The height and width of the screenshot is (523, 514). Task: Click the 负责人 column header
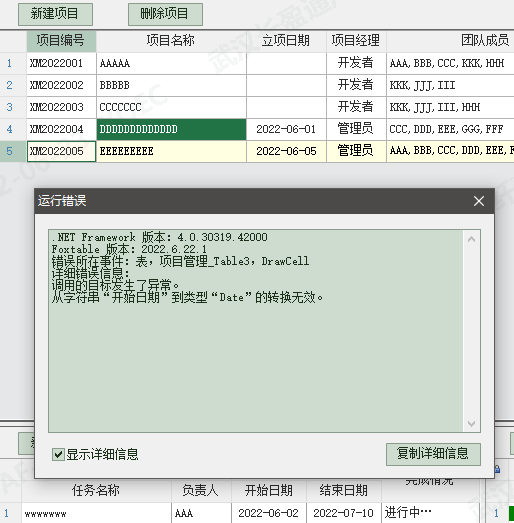201,490
